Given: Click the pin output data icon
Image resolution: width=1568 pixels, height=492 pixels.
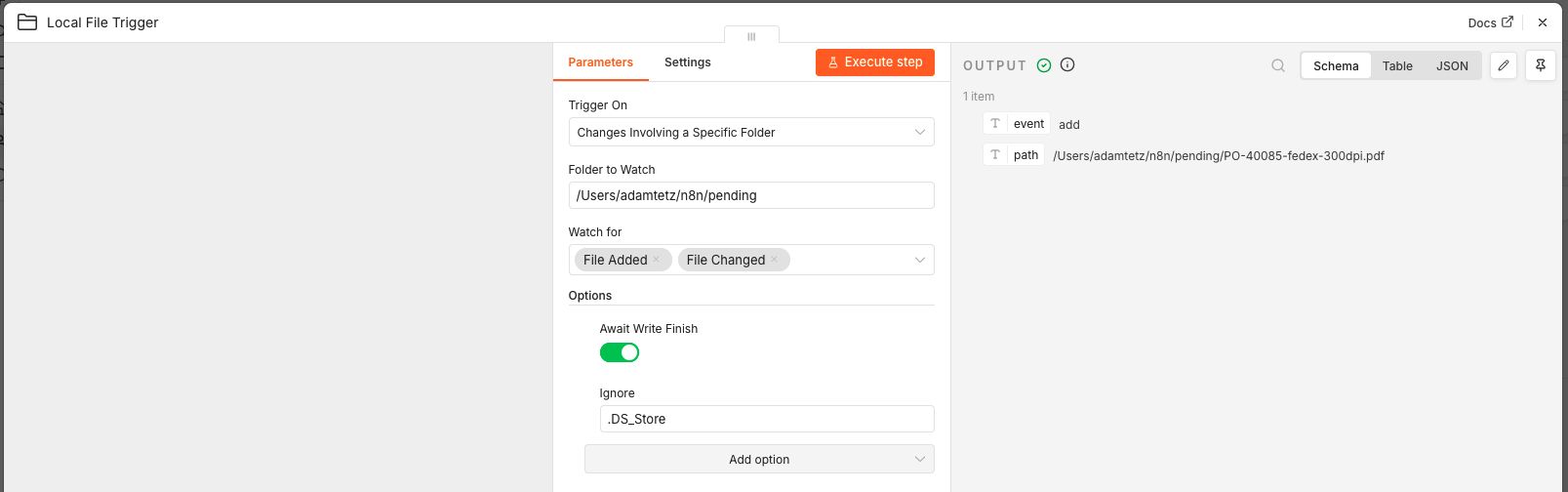Looking at the screenshot, I should [x=1540, y=65].
